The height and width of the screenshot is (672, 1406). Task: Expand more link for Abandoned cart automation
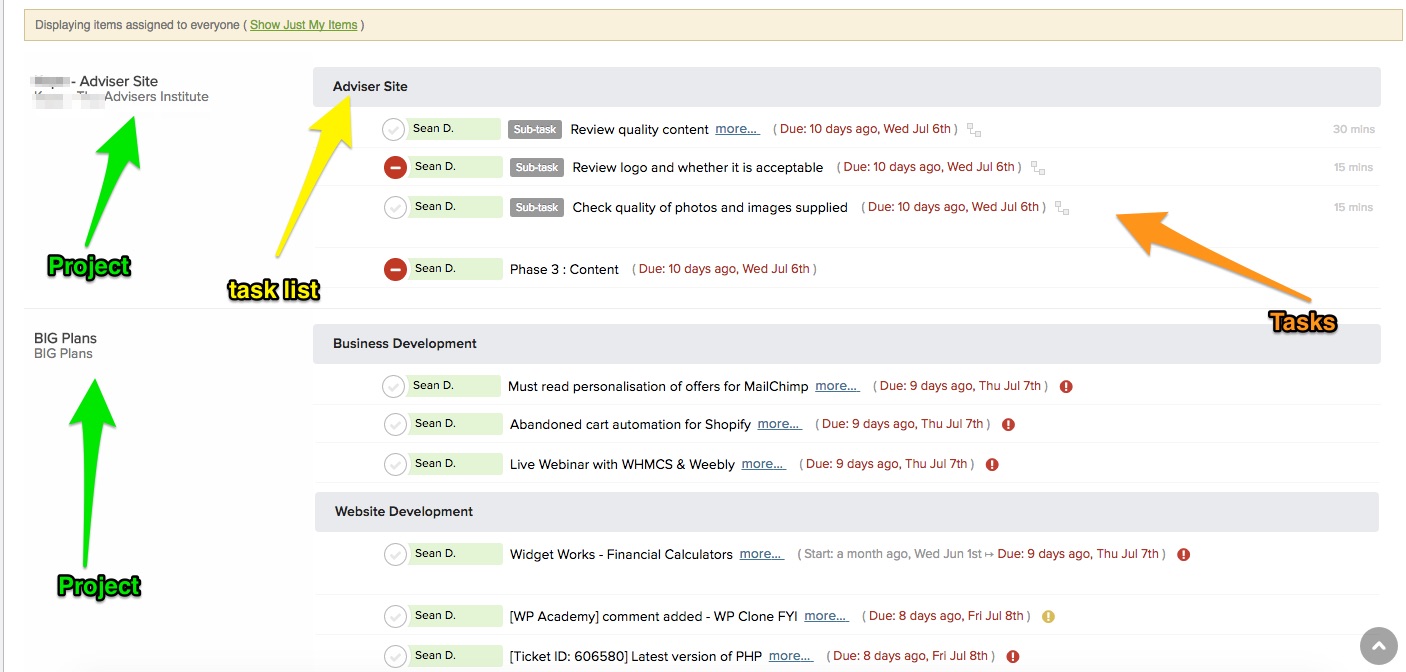point(779,424)
